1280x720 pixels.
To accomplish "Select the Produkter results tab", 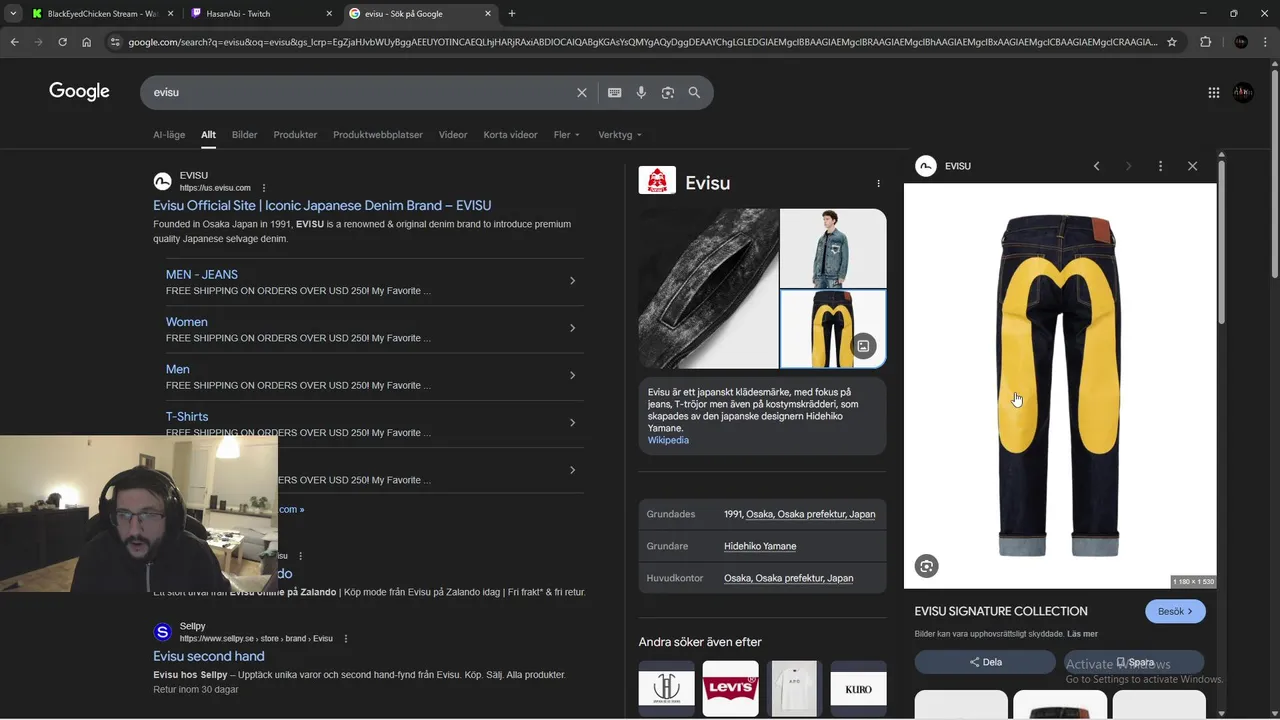I will tap(295, 134).
